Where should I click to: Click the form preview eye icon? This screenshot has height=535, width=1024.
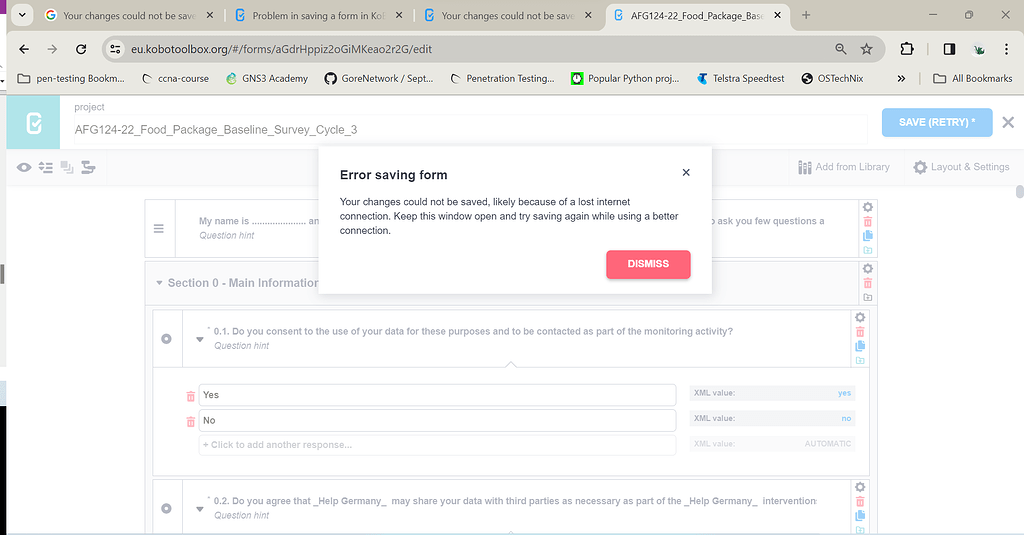click(23, 167)
